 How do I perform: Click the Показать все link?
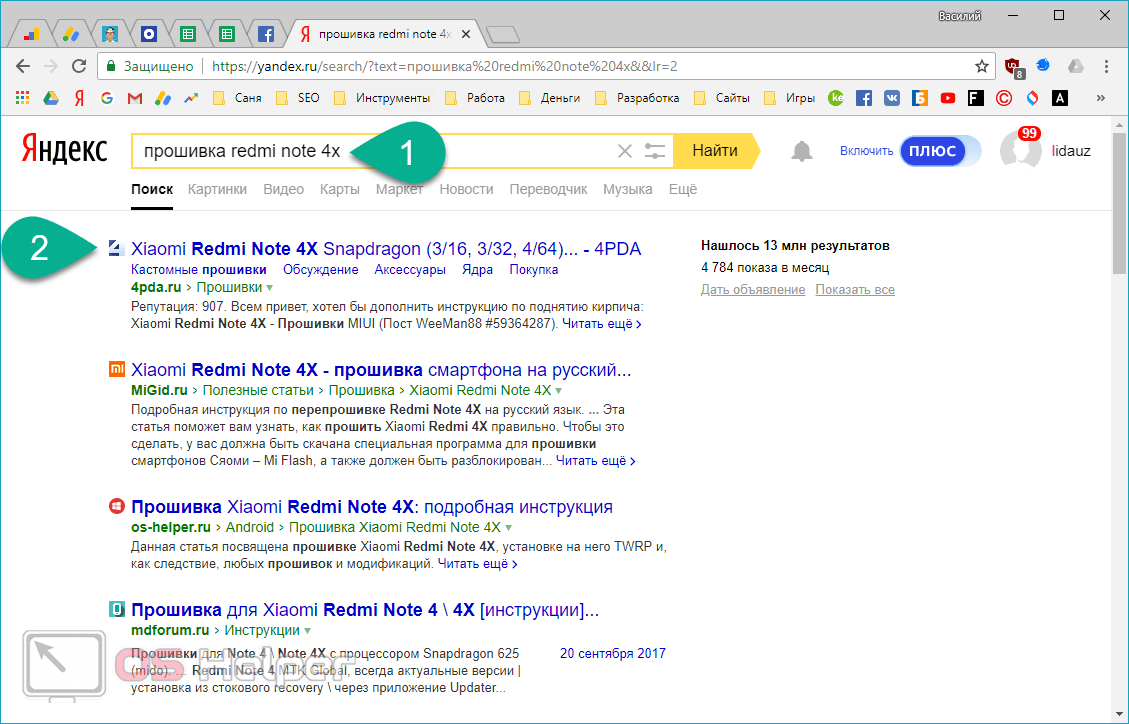(x=855, y=289)
